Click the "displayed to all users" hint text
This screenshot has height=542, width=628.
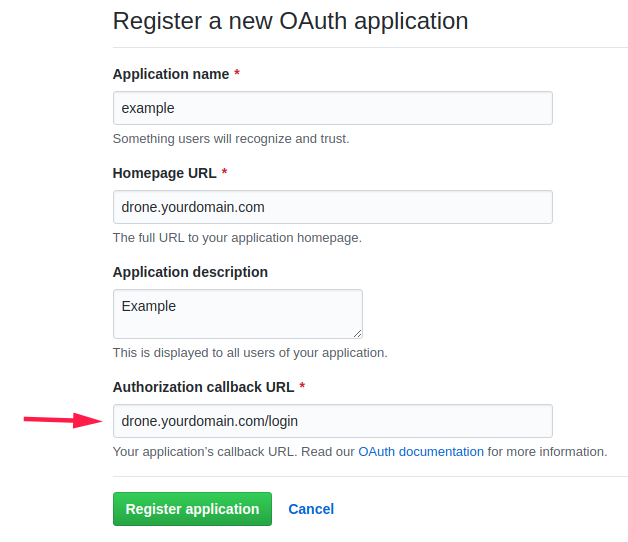(x=250, y=353)
